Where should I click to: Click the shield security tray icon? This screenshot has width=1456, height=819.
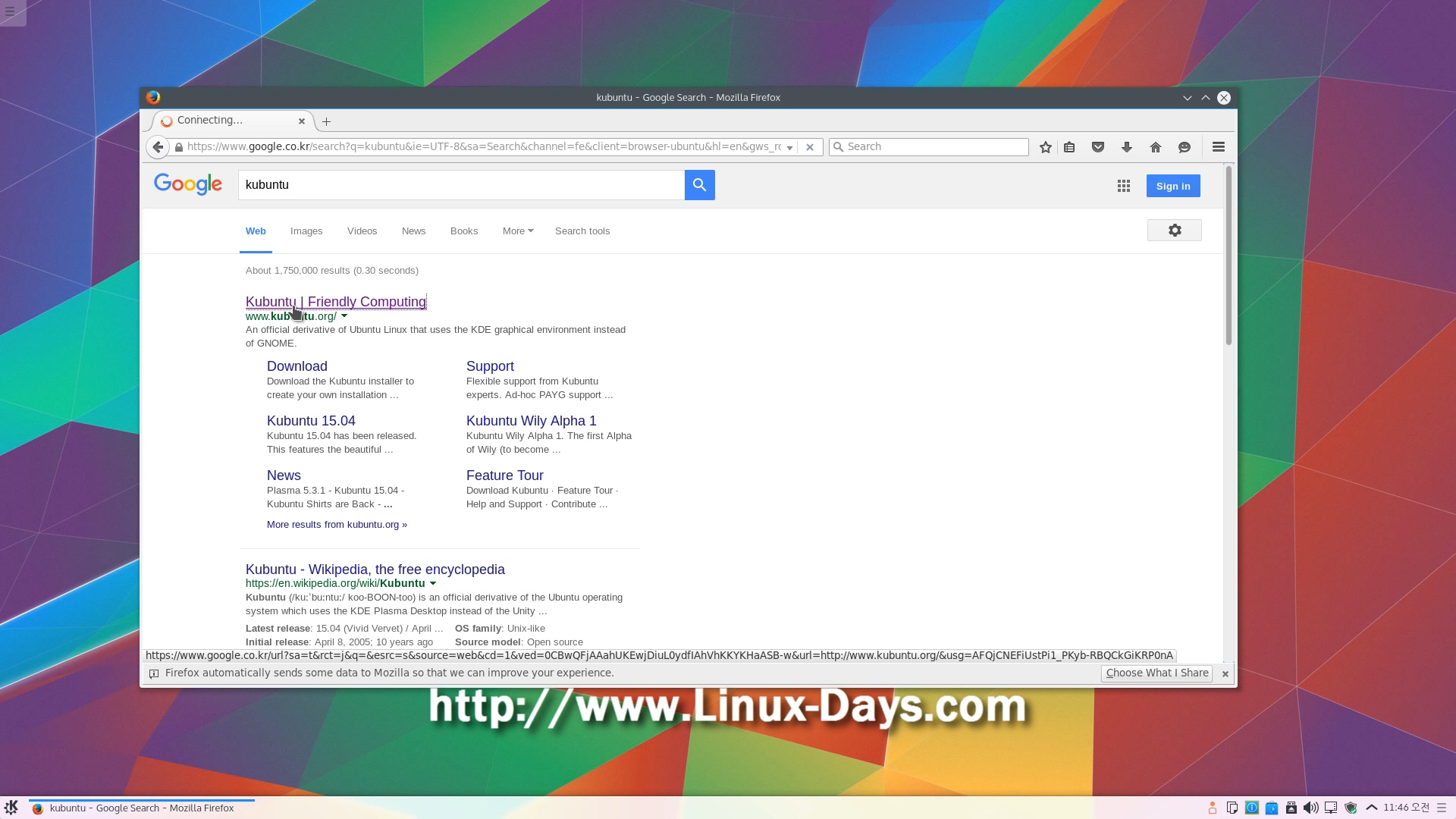1351,808
